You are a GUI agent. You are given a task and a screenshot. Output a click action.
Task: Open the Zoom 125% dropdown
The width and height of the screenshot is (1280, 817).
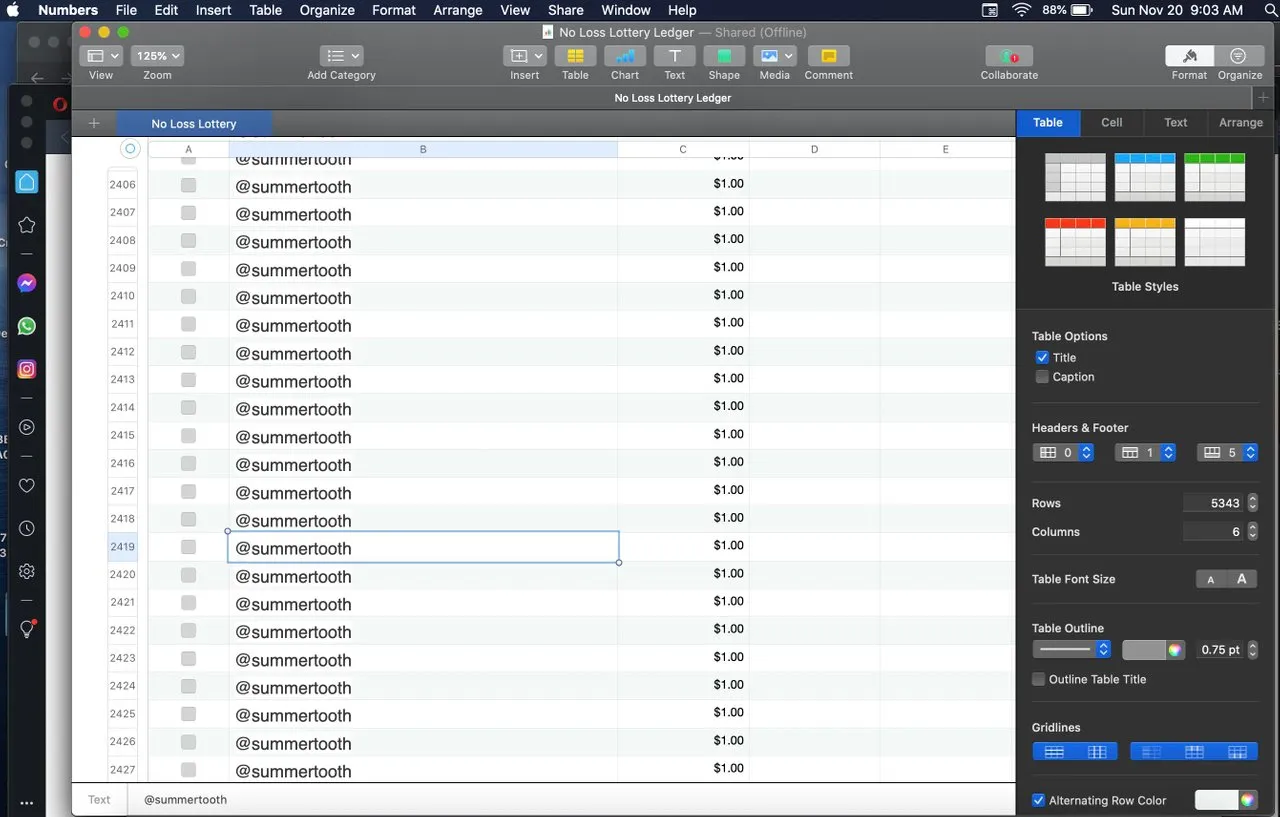coord(158,56)
